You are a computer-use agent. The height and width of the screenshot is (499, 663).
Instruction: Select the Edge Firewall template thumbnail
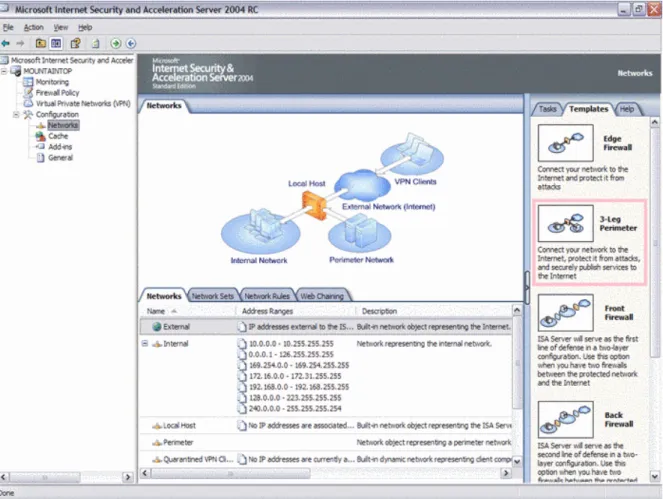[x=565, y=143]
